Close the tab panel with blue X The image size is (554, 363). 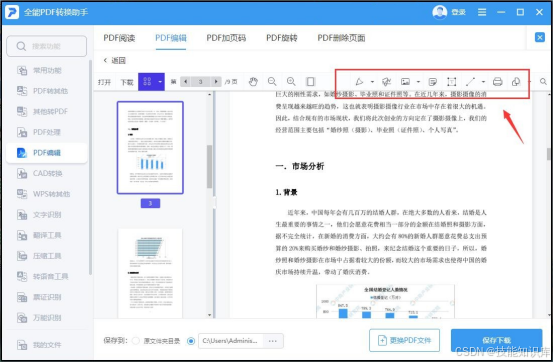pos(540,37)
